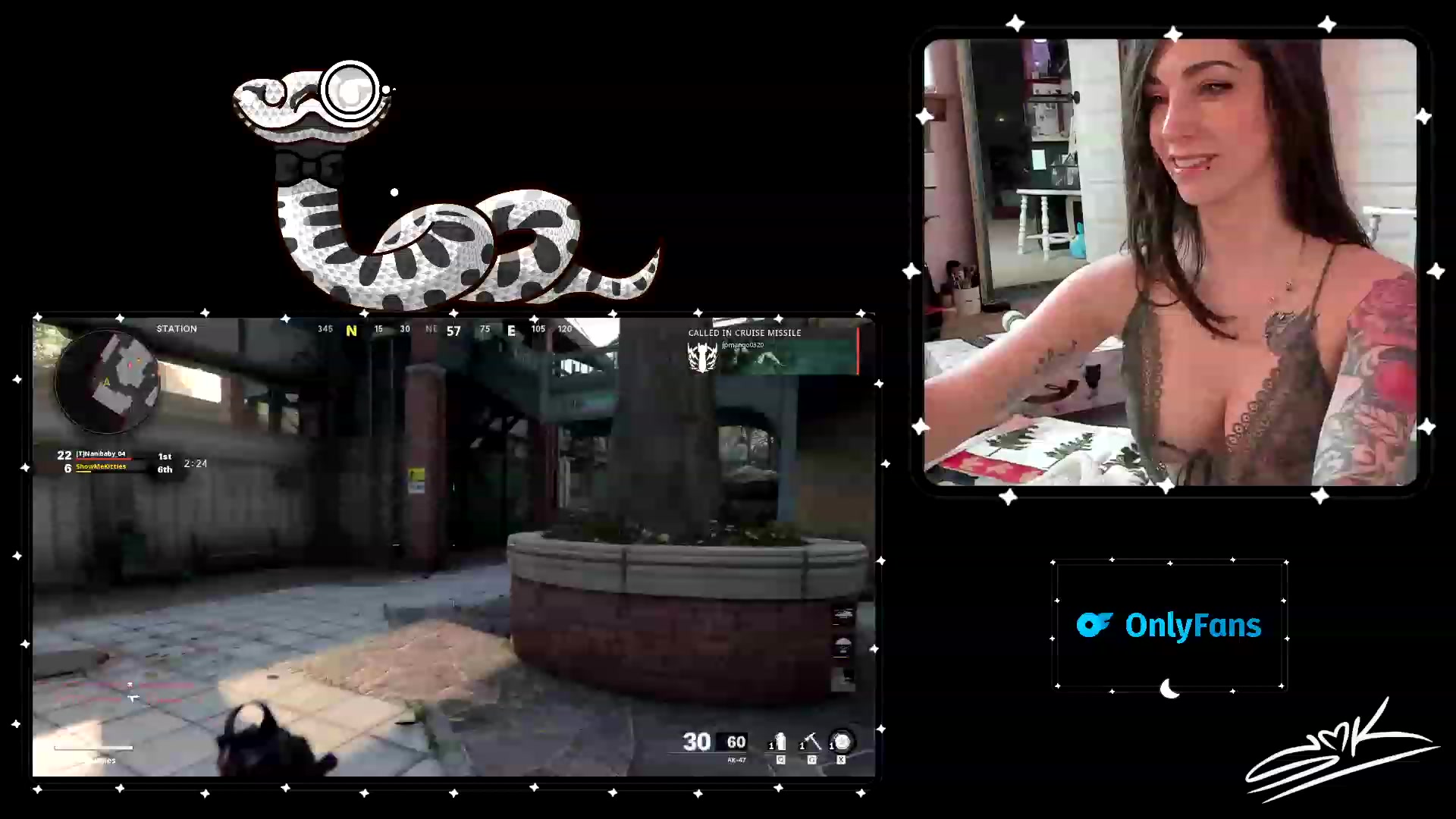Click the STATION location label
This screenshot has width=1456, height=819.
(177, 328)
